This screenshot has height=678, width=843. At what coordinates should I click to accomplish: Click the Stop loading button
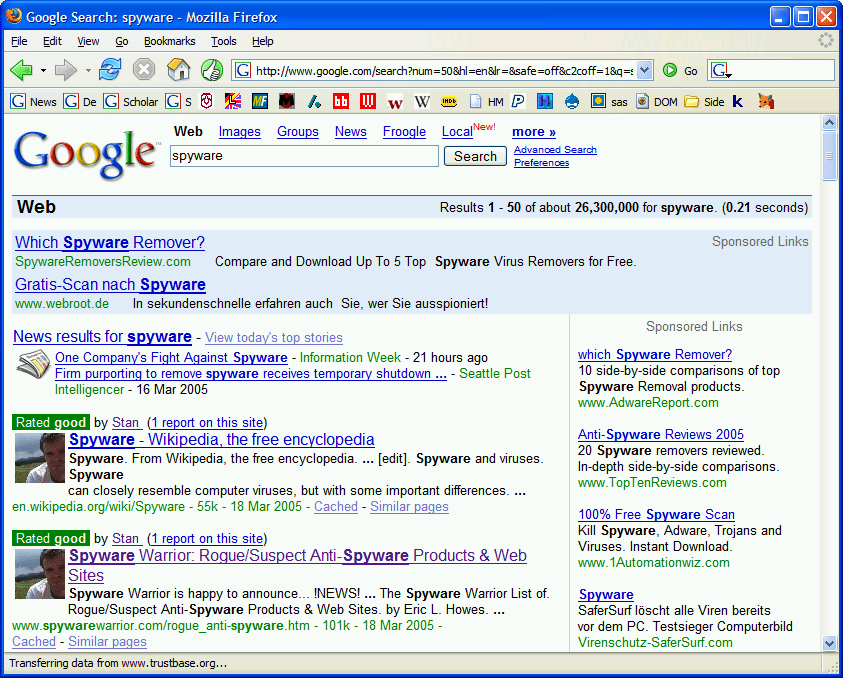(144, 70)
